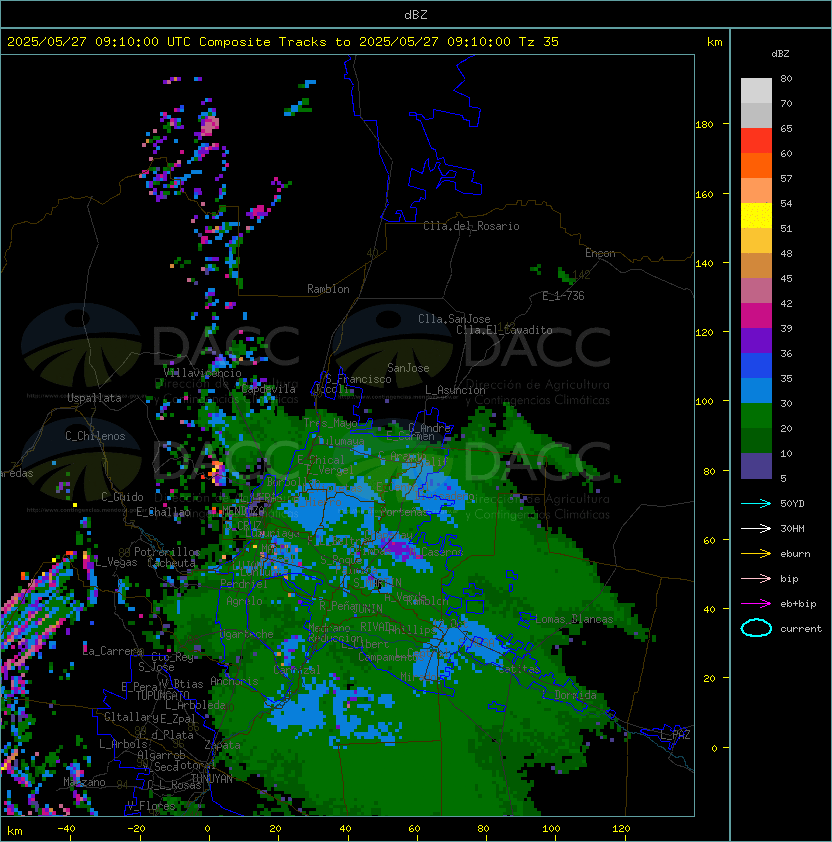Click the 'TUNUYAN' map label
This screenshot has height=842, width=832.
click(x=212, y=779)
